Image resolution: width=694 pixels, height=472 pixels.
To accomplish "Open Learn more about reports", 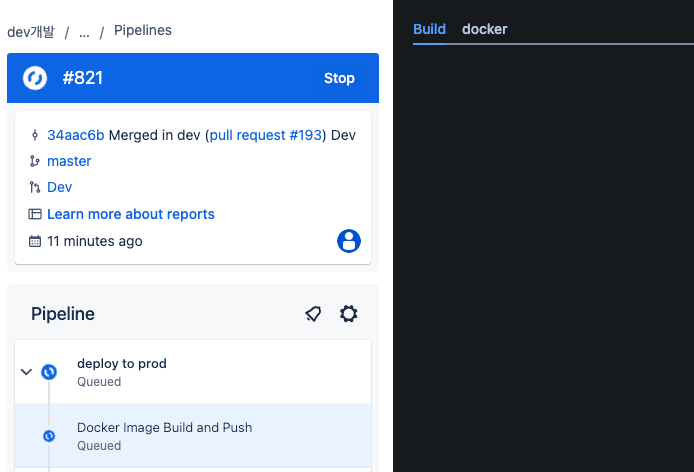I will point(131,214).
